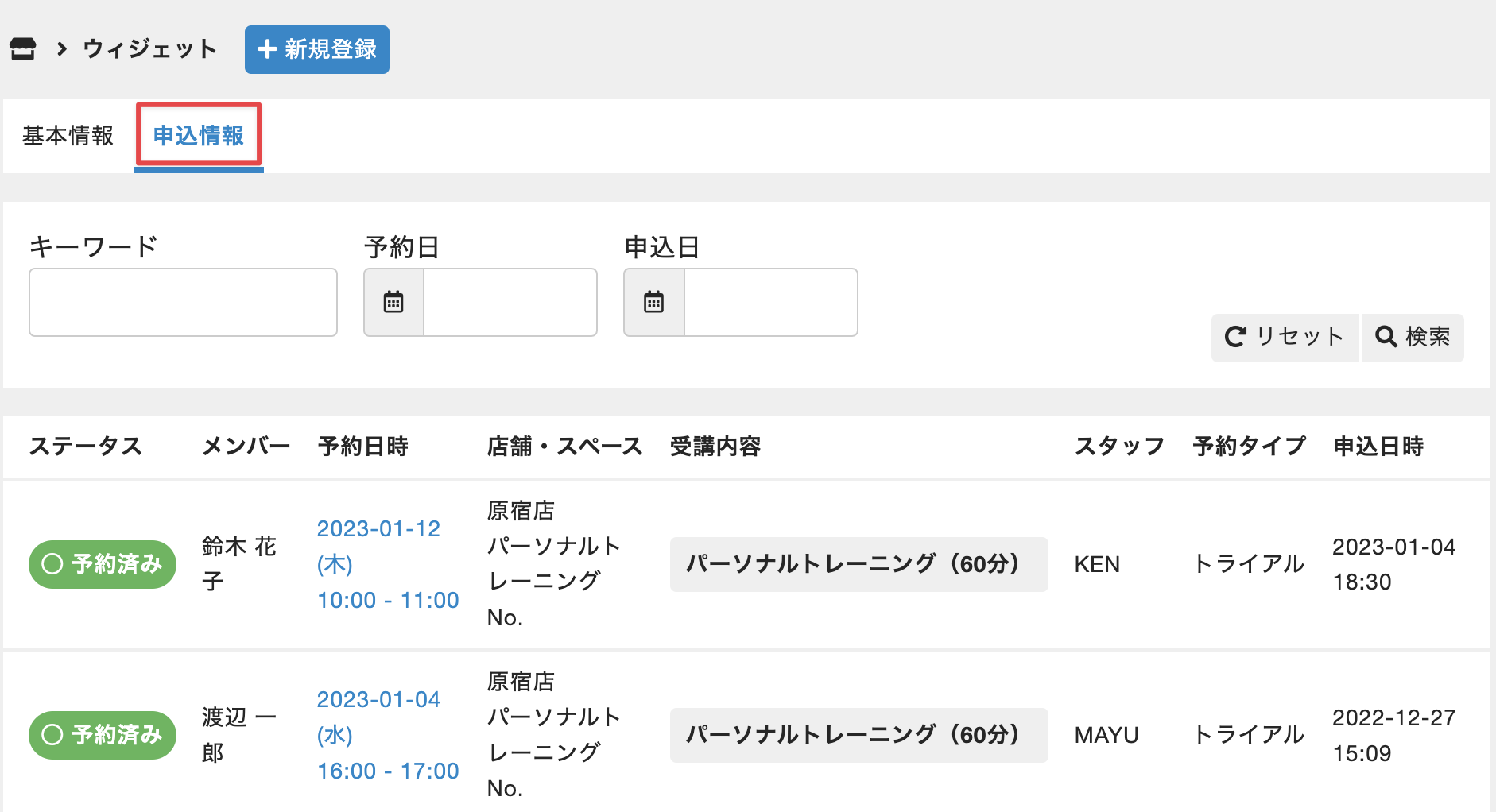Click the course tag in MAYU's row

[858, 735]
